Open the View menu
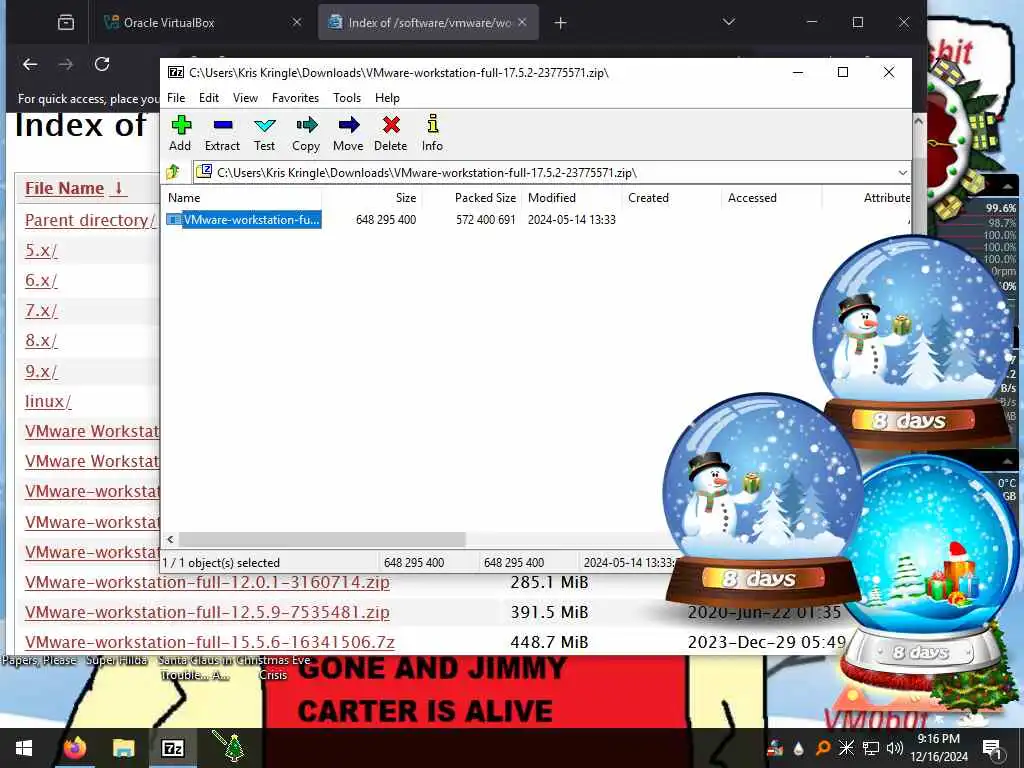The height and width of the screenshot is (768, 1024). point(246,98)
